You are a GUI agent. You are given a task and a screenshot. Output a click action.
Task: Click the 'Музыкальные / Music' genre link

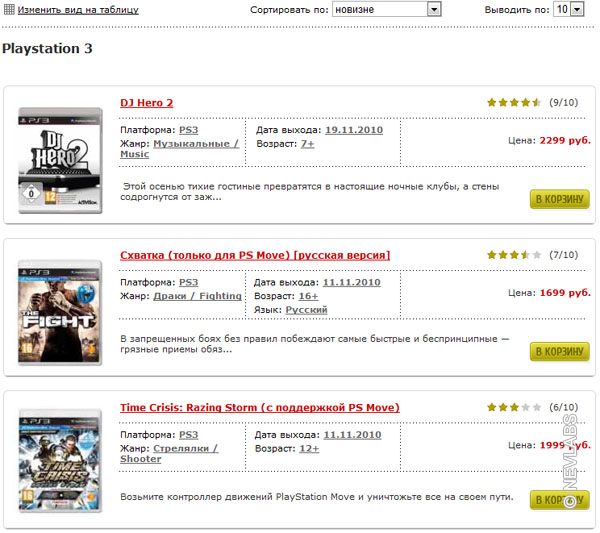coord(195,149)
